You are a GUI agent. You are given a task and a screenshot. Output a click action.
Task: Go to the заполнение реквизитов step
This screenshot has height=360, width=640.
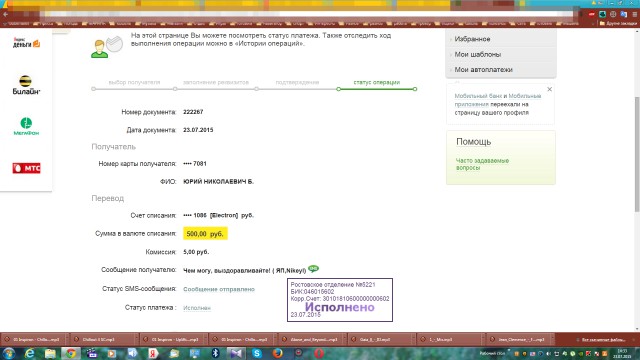[216, 82]
